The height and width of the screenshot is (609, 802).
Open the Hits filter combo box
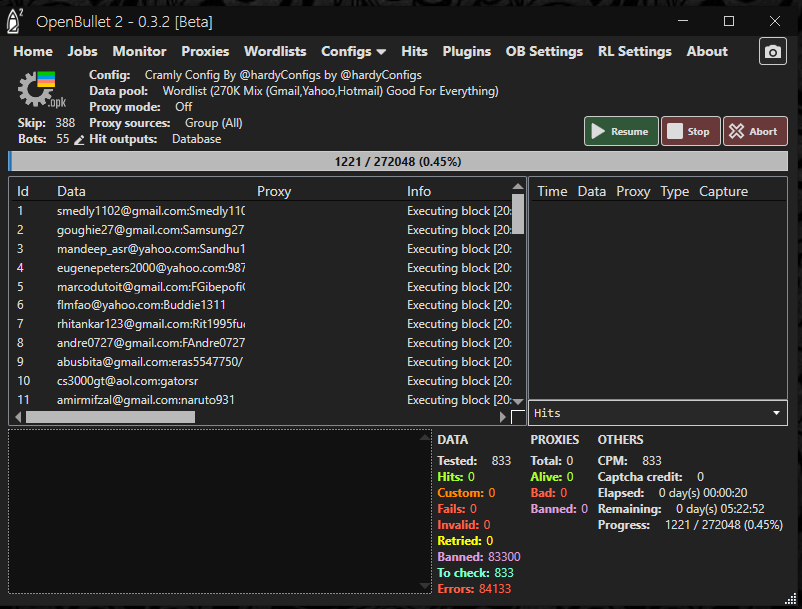(658, 413)
